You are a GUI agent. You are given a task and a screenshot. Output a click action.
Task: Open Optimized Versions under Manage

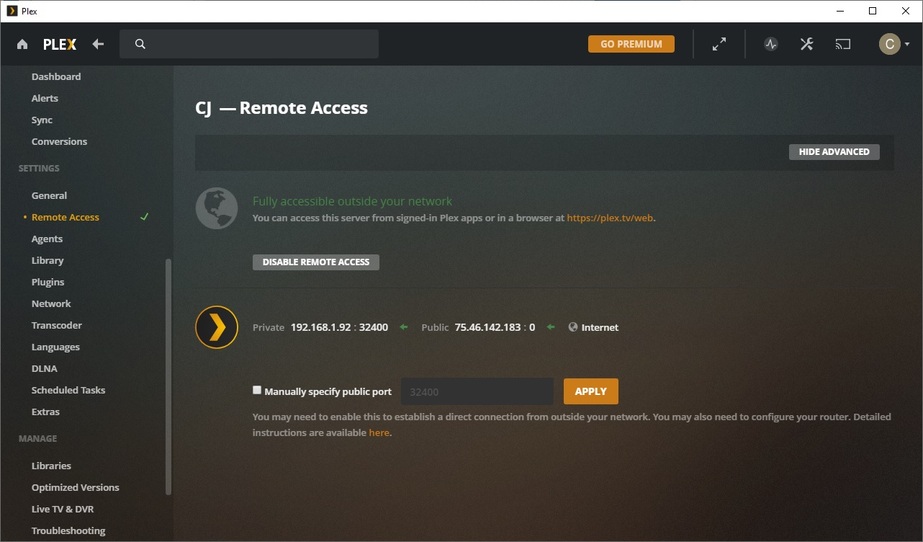coord(75,488)
